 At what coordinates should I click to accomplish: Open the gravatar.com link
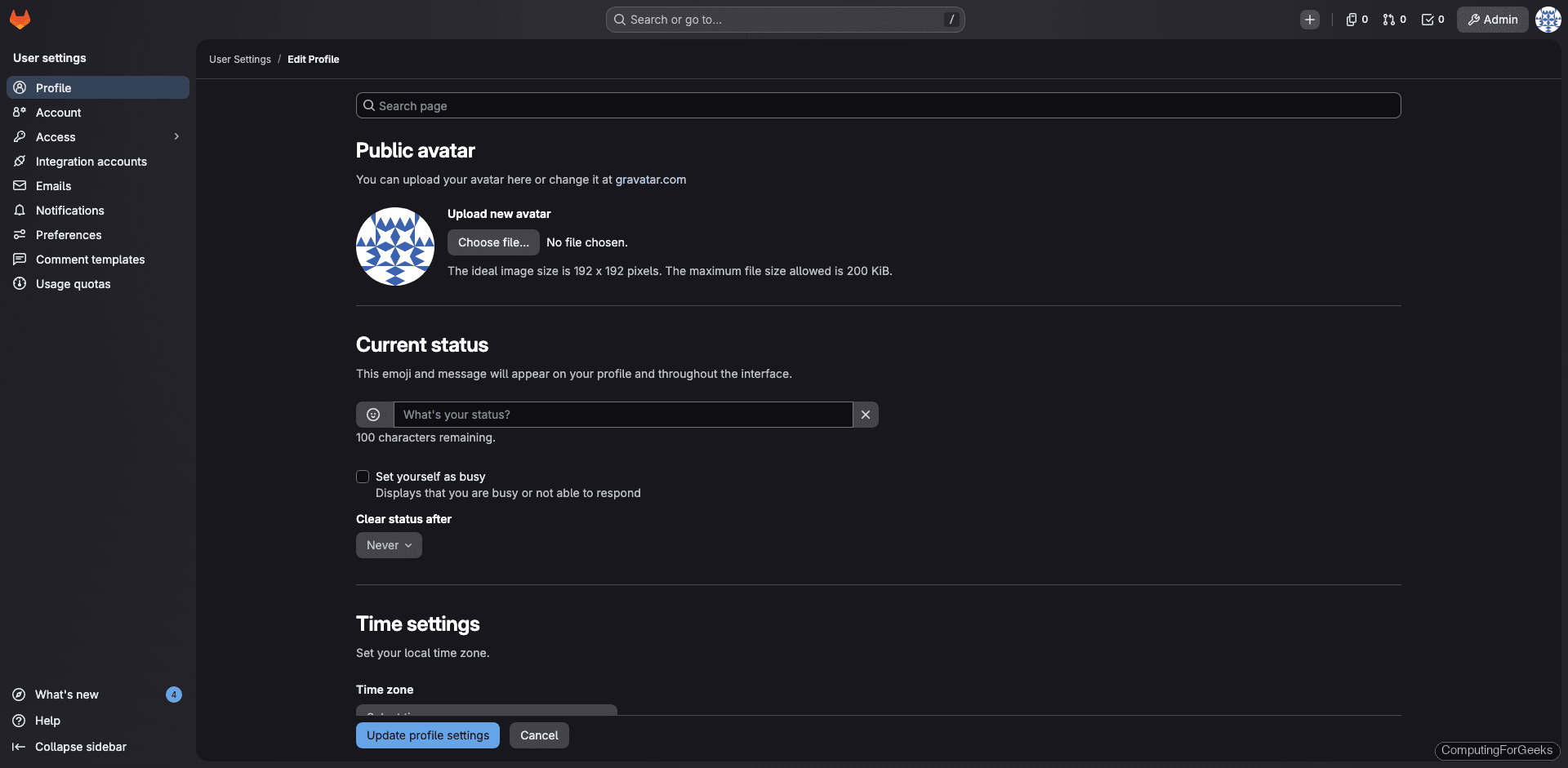pos(651,179)
